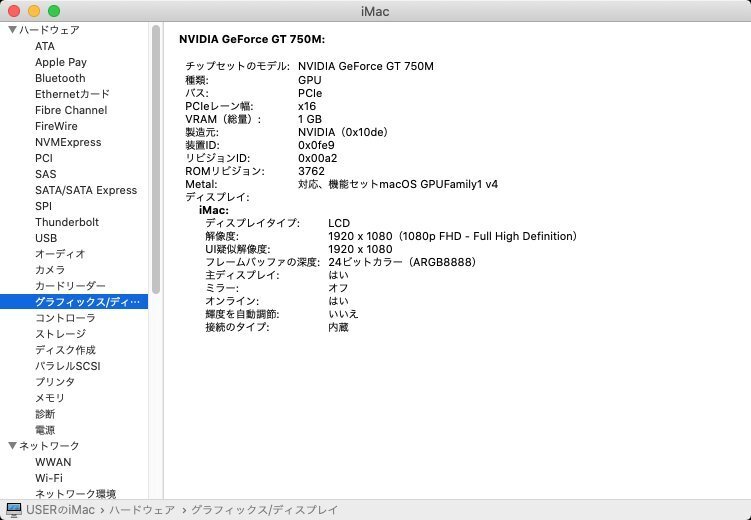Open the ストレージ sidebar entry
Viewport: 751px width, 520px height.
coord(60,334)
